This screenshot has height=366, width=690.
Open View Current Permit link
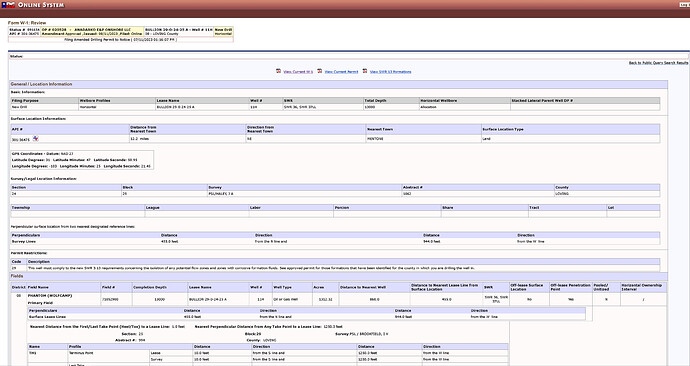(341, 72)
